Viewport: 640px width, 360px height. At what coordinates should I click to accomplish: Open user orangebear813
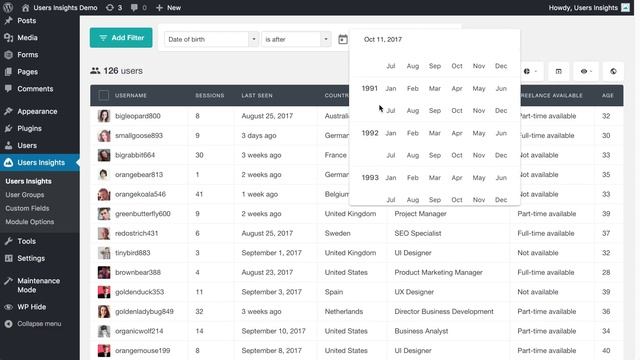pos(139,175)
